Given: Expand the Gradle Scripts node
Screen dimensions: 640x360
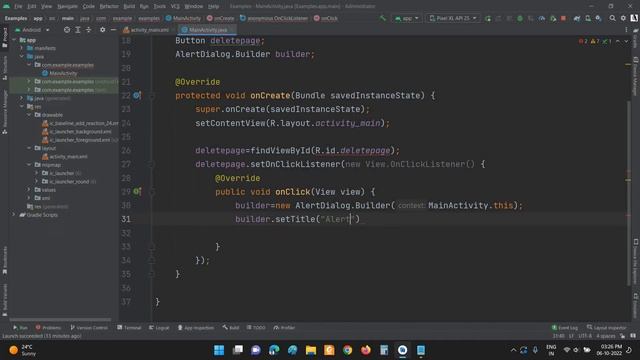Looking at the screenshot, I should pyautogui.click(x=14, y=215).
